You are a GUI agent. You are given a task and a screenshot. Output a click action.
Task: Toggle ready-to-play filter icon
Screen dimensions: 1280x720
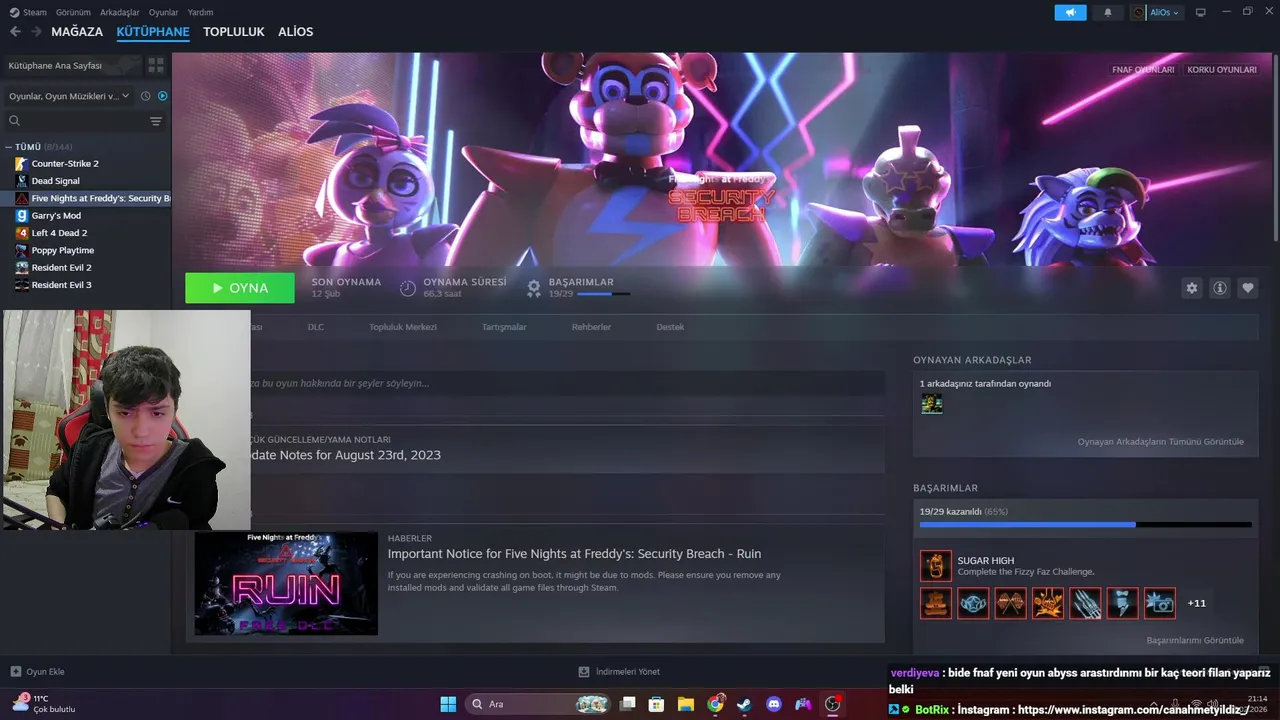pyautogui.click(x=163, y=96)
